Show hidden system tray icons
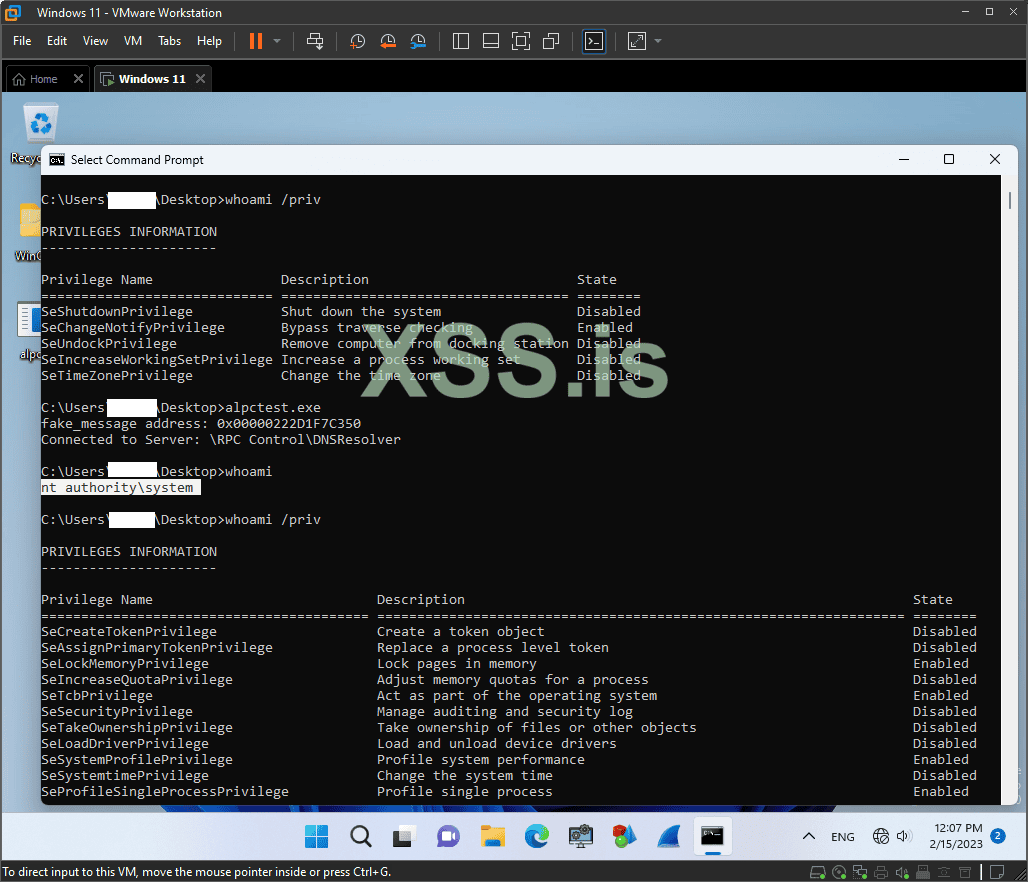 tap(809, 836)
